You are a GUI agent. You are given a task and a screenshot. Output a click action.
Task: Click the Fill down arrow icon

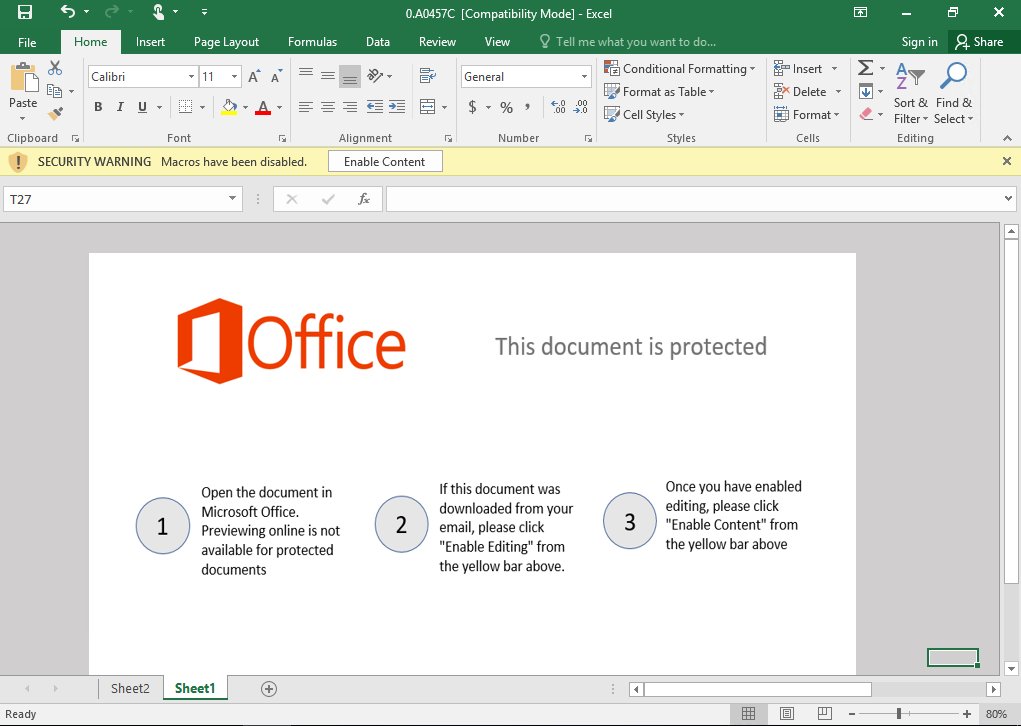(865, 91)
